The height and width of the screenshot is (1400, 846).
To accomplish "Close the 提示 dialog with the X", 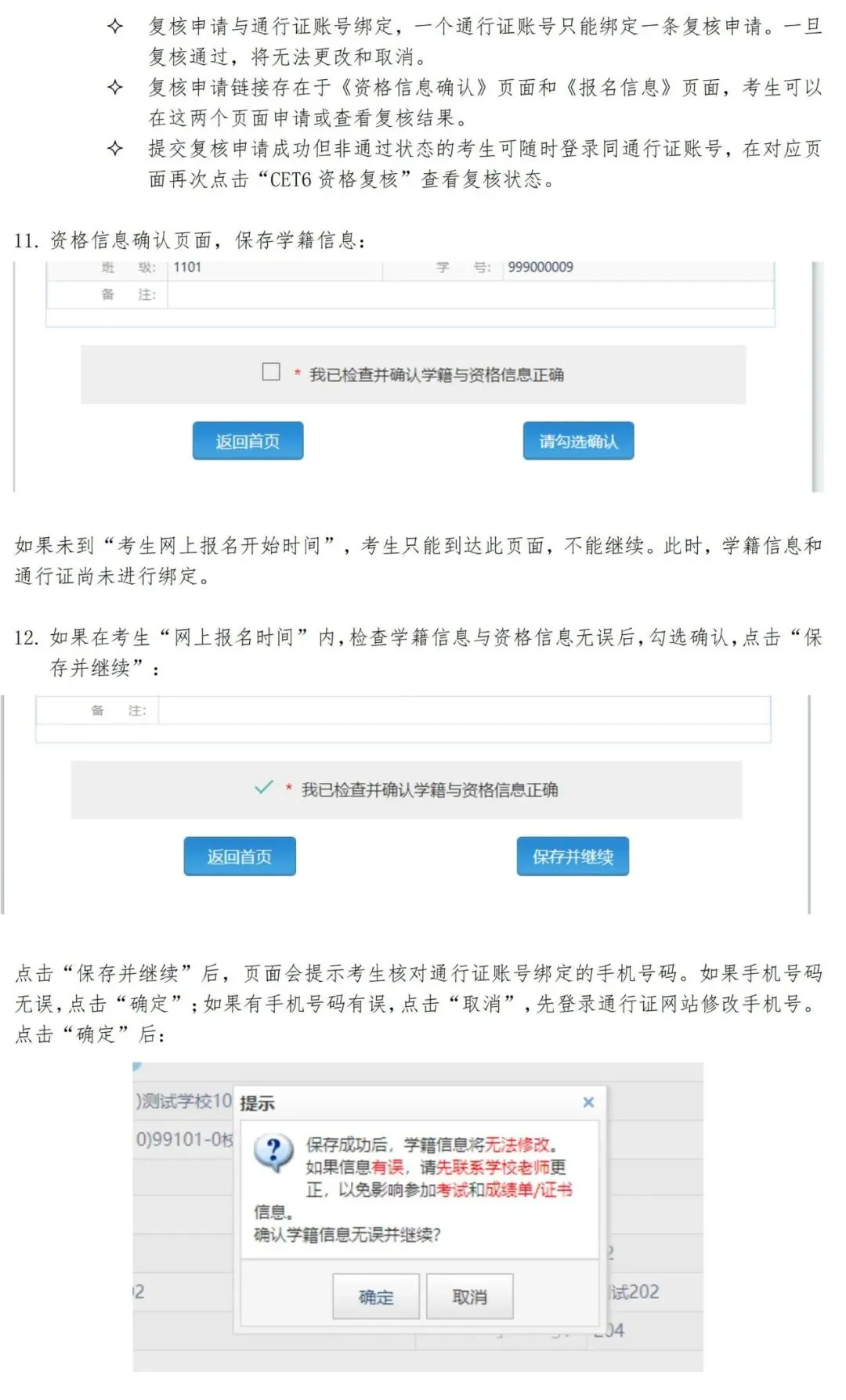I will tap(588, 1102).
